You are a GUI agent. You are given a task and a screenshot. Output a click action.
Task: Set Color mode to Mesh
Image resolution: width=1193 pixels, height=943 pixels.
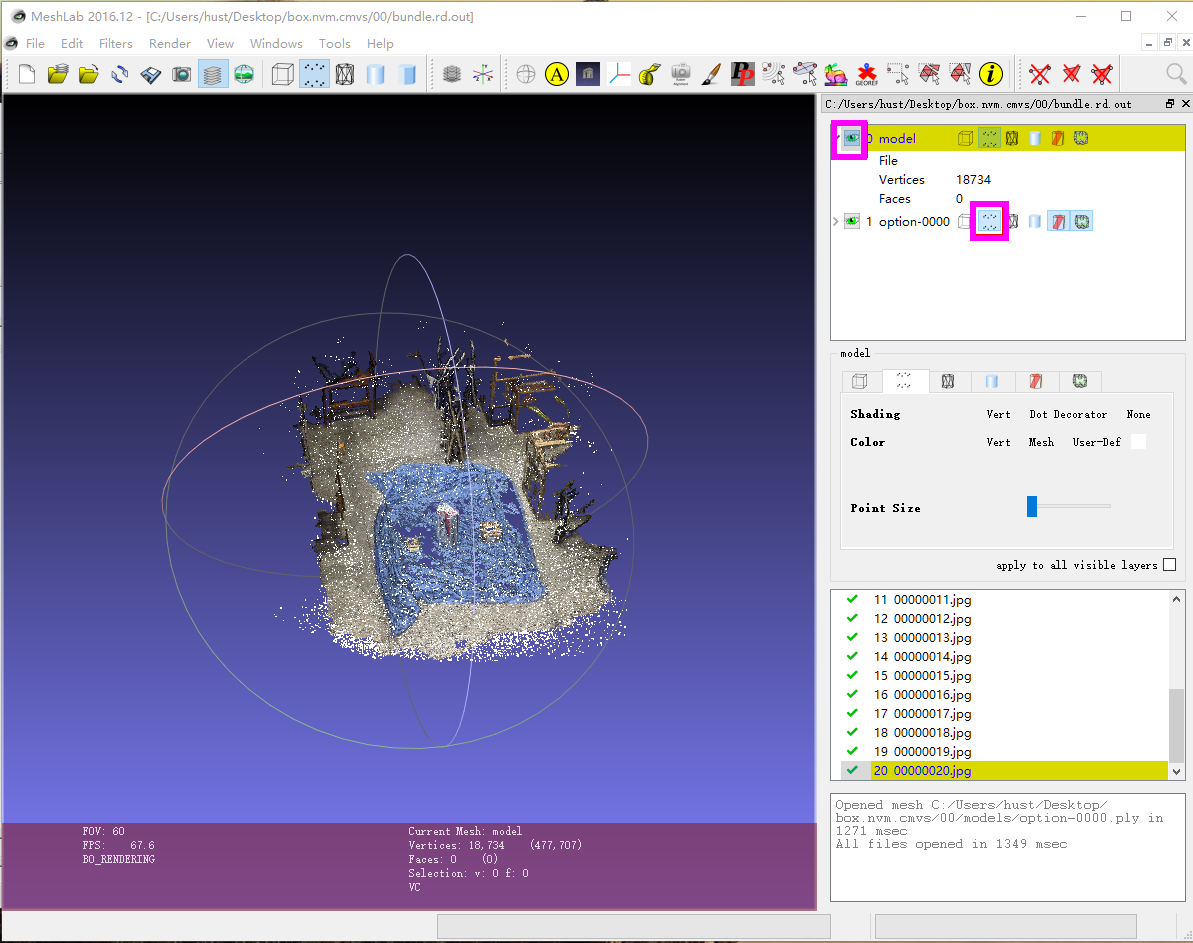point(1041,441)
